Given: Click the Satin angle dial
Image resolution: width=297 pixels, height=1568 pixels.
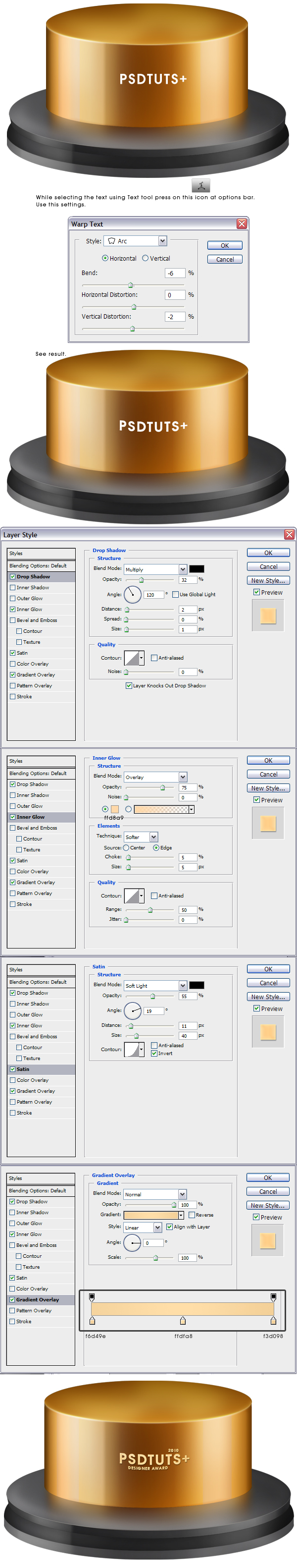Looking at the screenshot, I should 133,1010.
